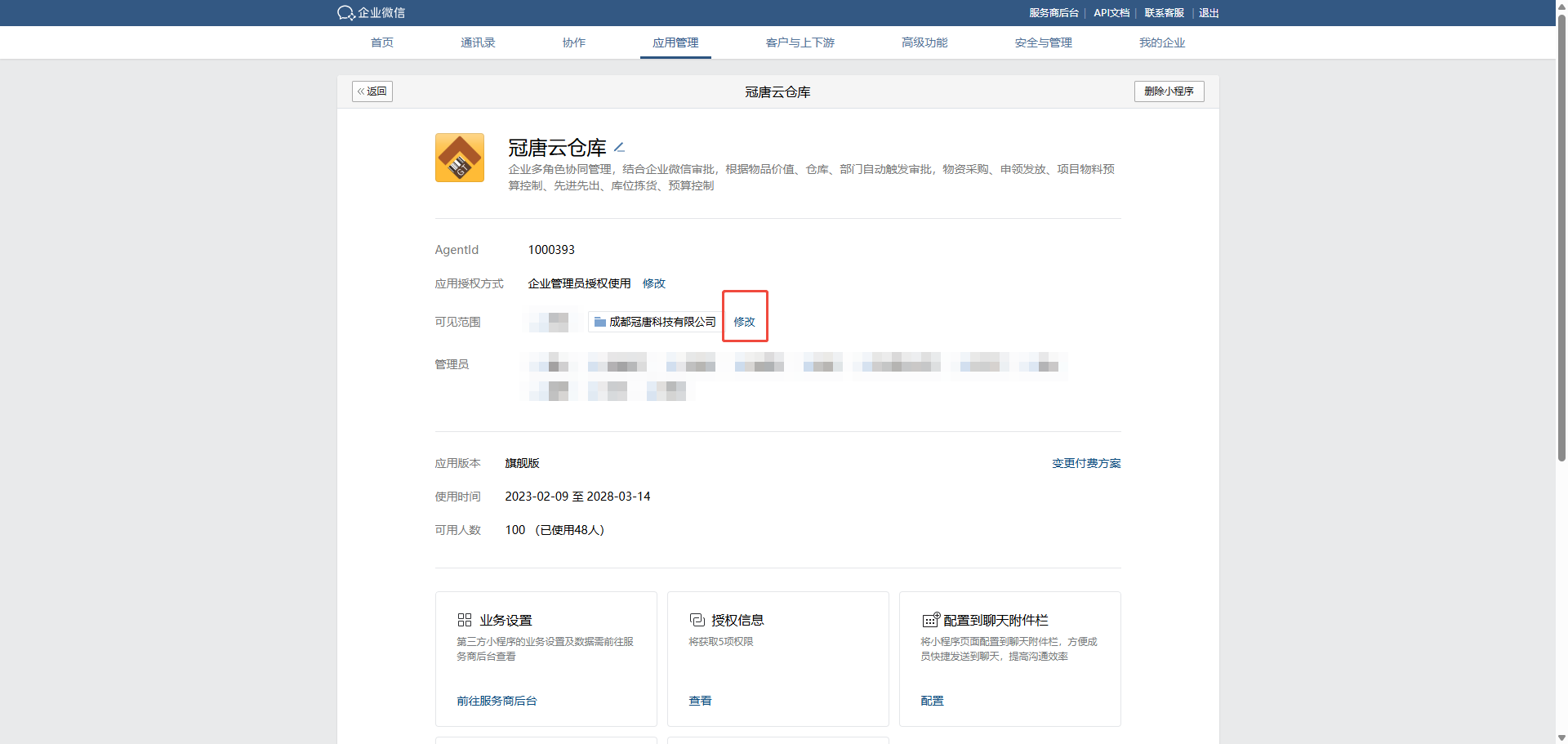Edit app name with pencil icon
Image resolution: width=1568 pixels, height=744 pixels.
[x=619, y=148]
